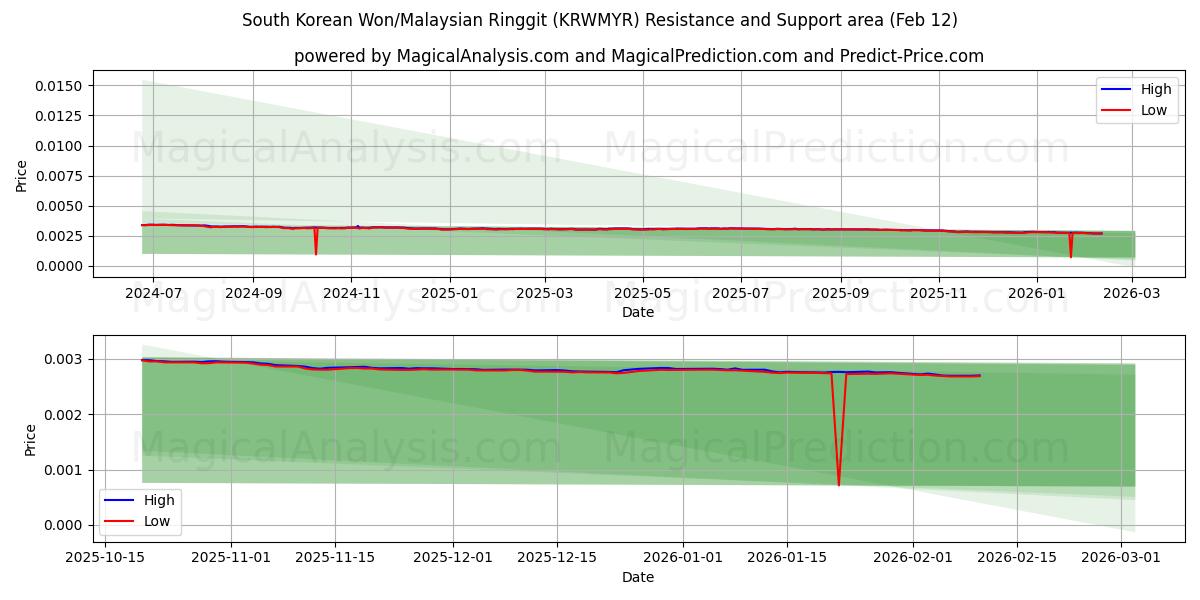This screenshot has height=600, width=1200.
Task: Expand the top chart legend box
Action: coord(1137,99)
